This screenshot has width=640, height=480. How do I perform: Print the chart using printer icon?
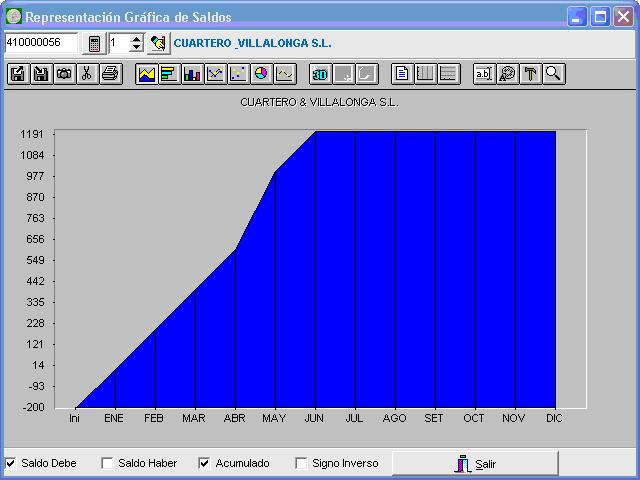click(110, 74)
